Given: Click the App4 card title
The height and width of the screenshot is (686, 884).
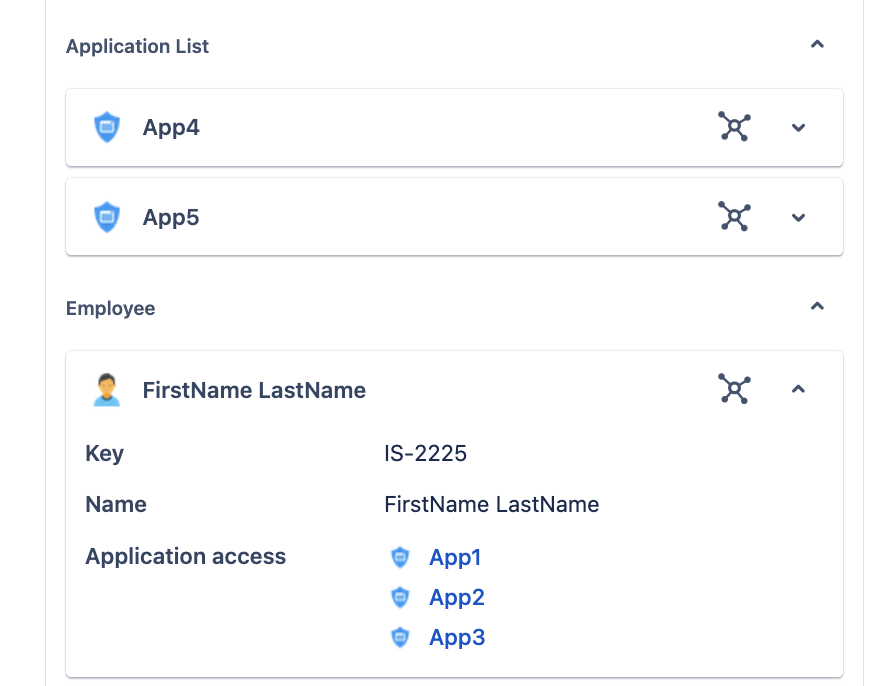Looking at the screenshot, I should (171, 128).
